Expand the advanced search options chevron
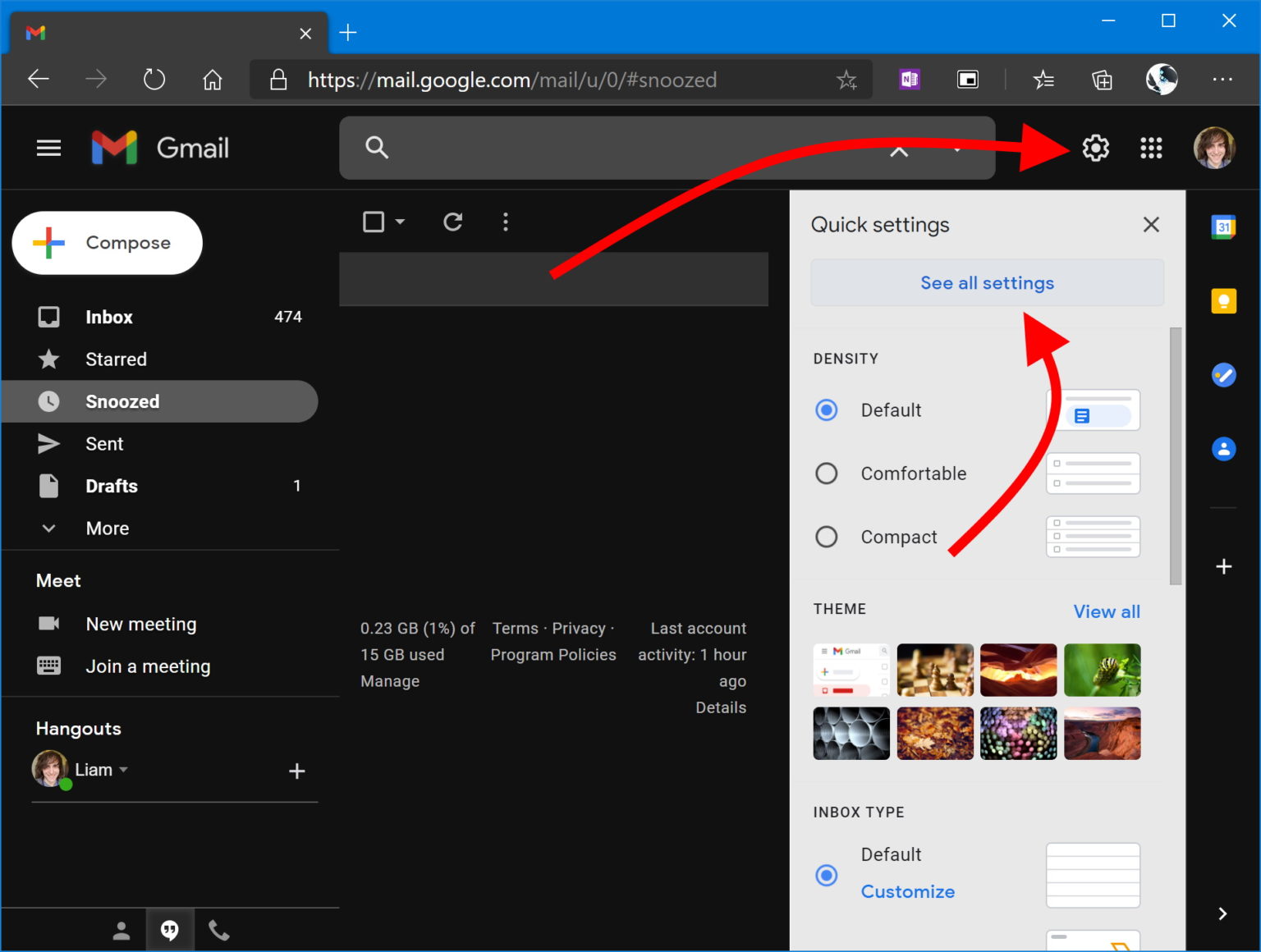1261x952 pixels. (x=898, y=151)
